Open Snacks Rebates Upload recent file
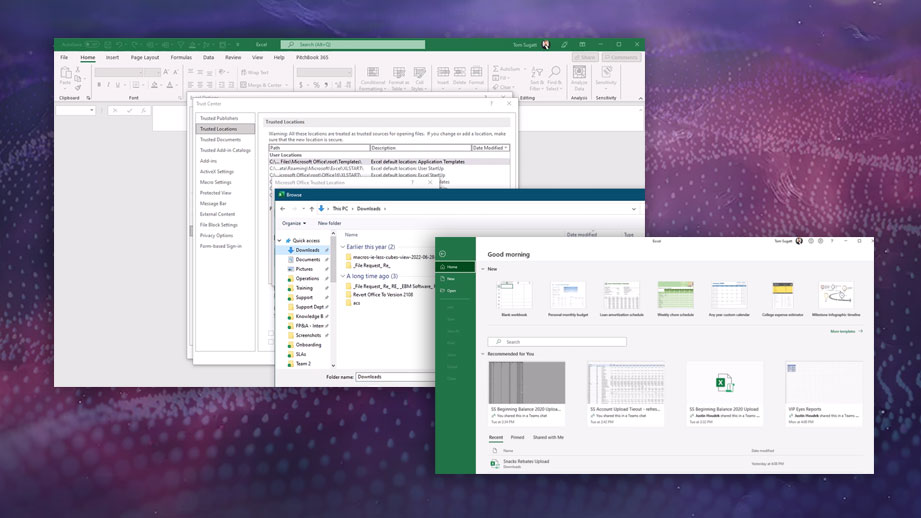The image size is (921, 518). (675, 463)
